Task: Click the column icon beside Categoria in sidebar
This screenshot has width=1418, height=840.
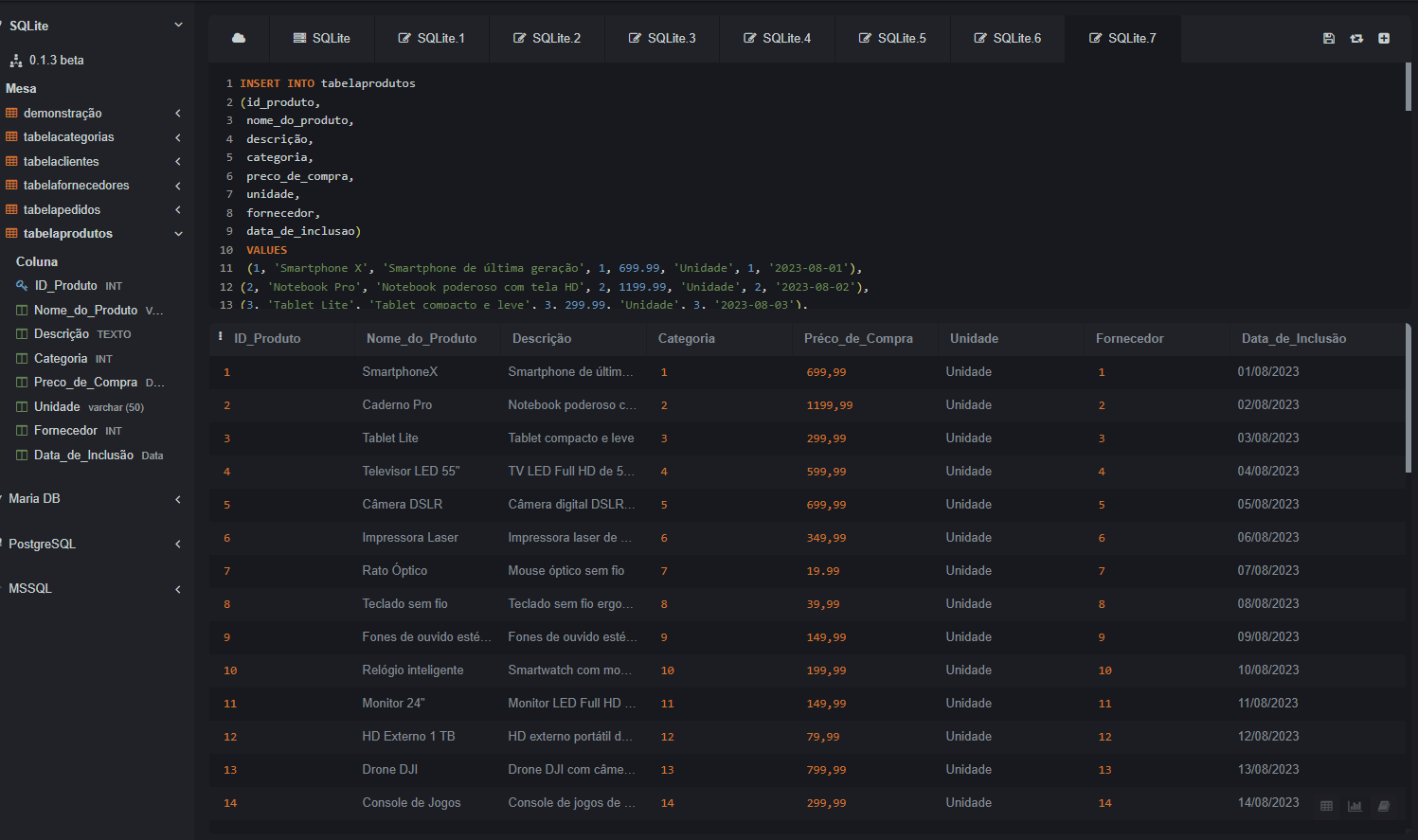Action: tap(22, 358)
